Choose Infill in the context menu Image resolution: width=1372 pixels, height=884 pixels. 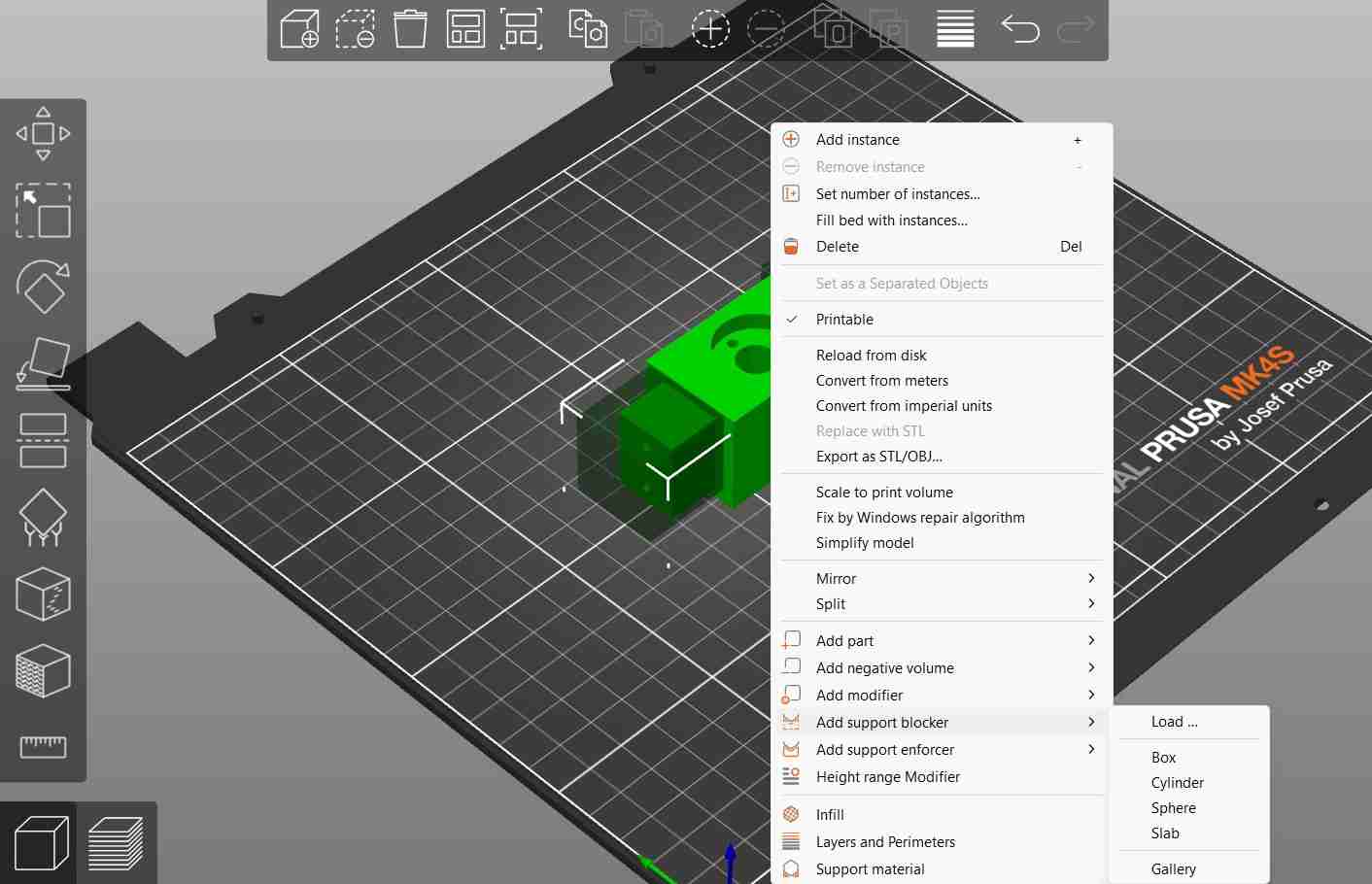[x=943, y=815]
